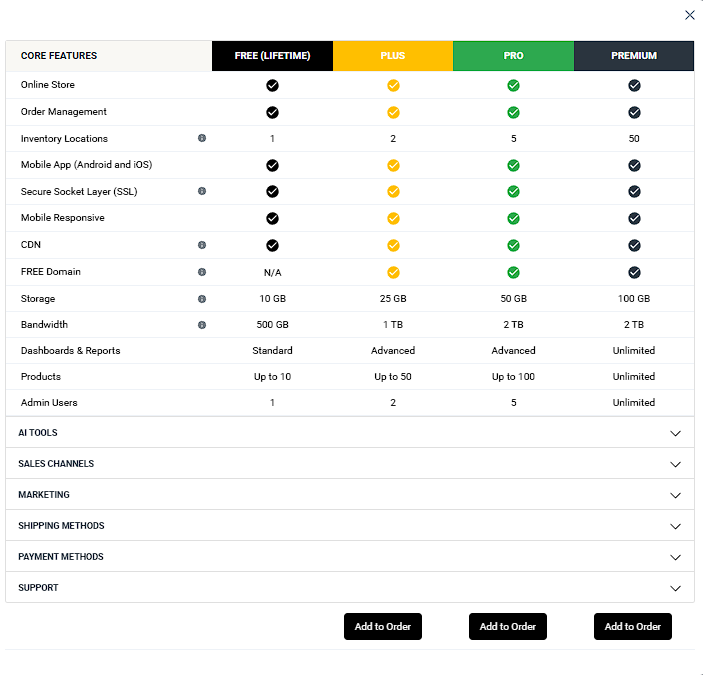Expand the Sales Channels section
703x675 pixels.
pos(675,464)
